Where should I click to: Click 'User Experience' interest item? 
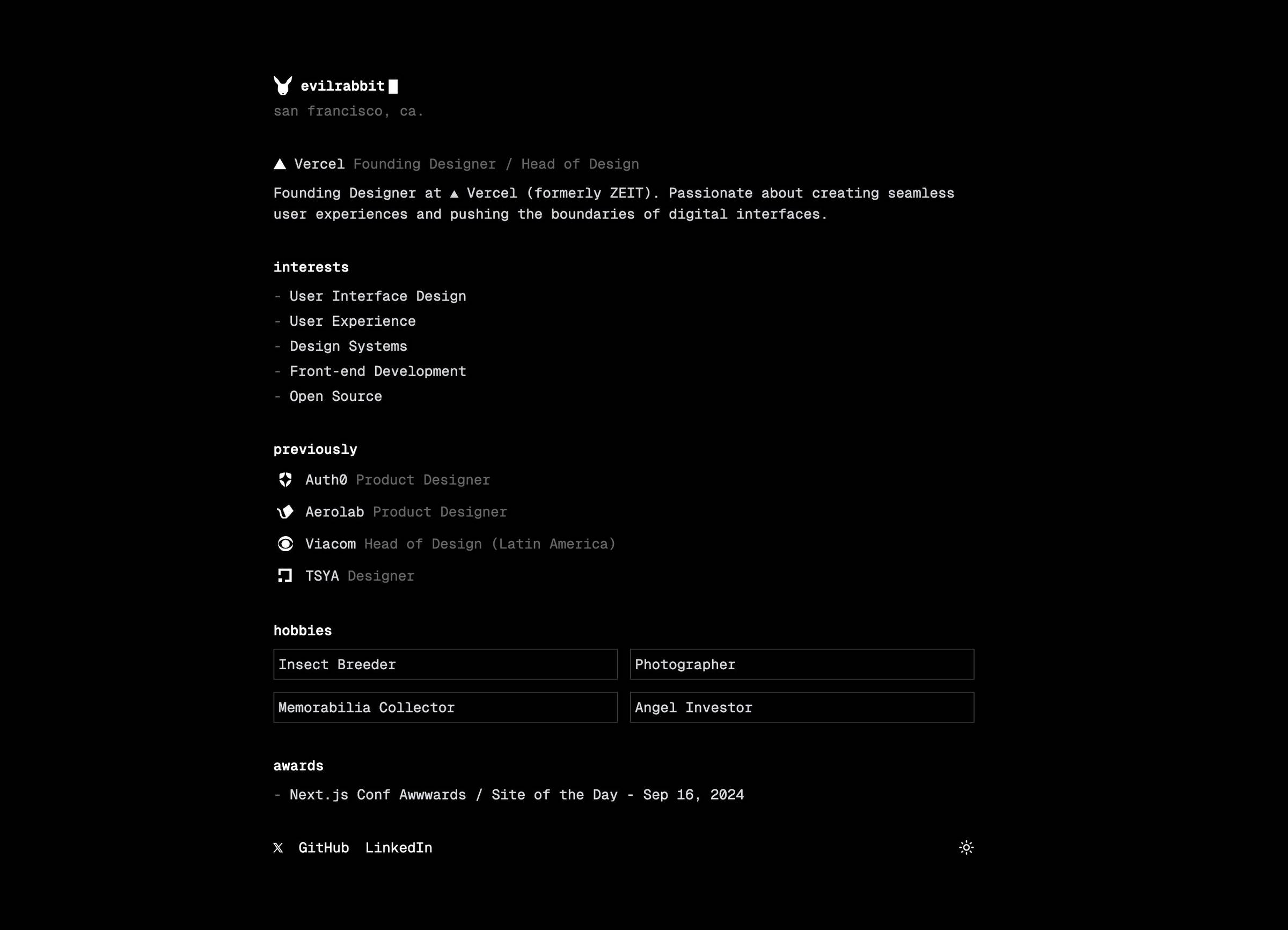tap(353, 321)
